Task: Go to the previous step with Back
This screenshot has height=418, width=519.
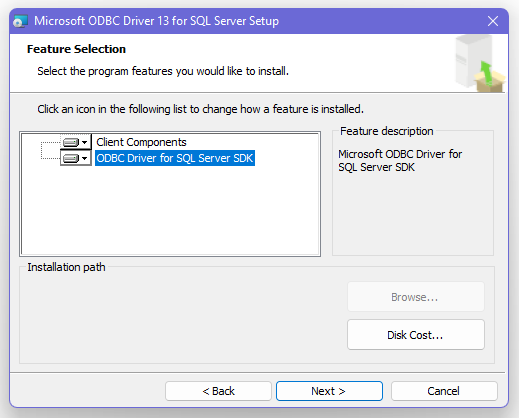Action: click(x=218, y=391)
